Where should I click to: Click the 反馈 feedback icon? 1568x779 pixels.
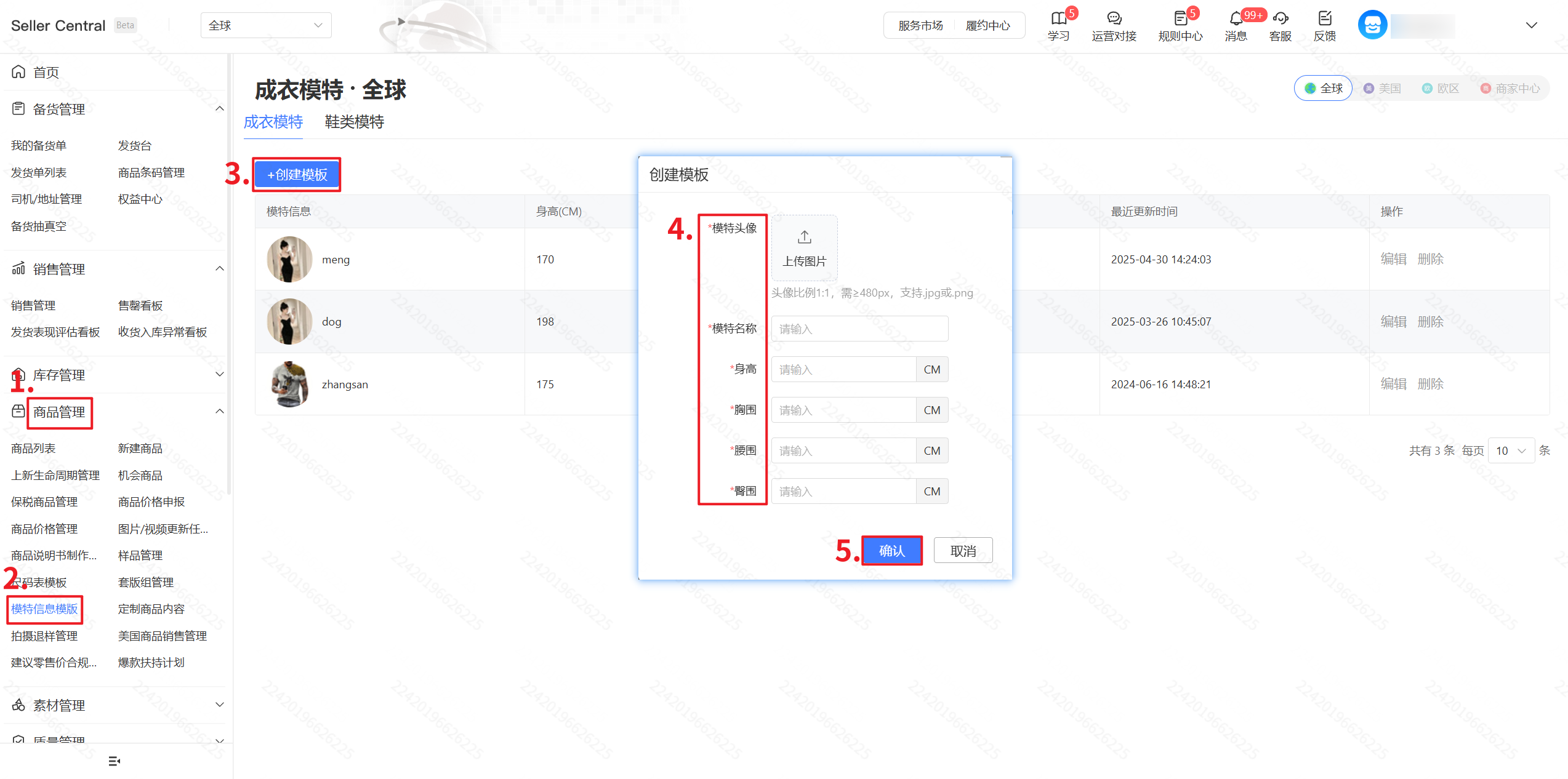pyautogui.click(x=1325, y=18)
